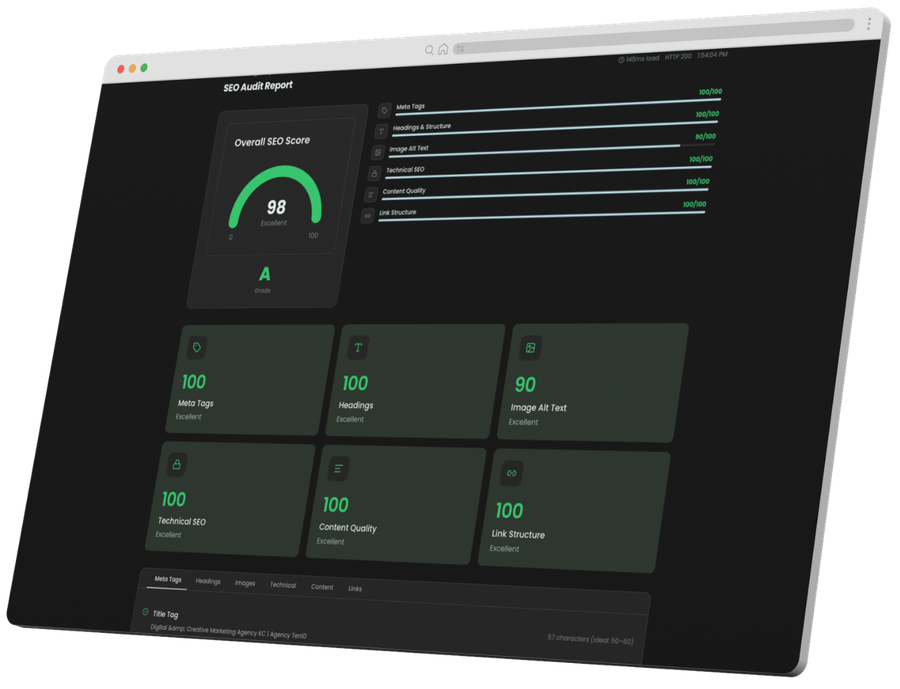Screen dimensions: 900x689
Task: Click the Link Structure chain icon in list
Action: click(367, 216)
